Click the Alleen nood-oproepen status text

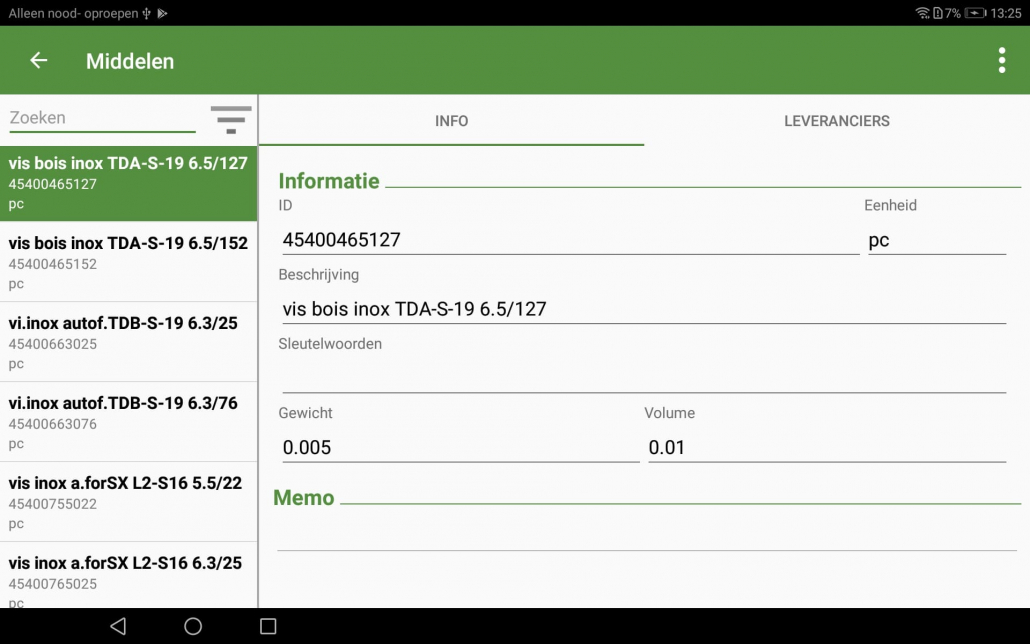[74, 13]
